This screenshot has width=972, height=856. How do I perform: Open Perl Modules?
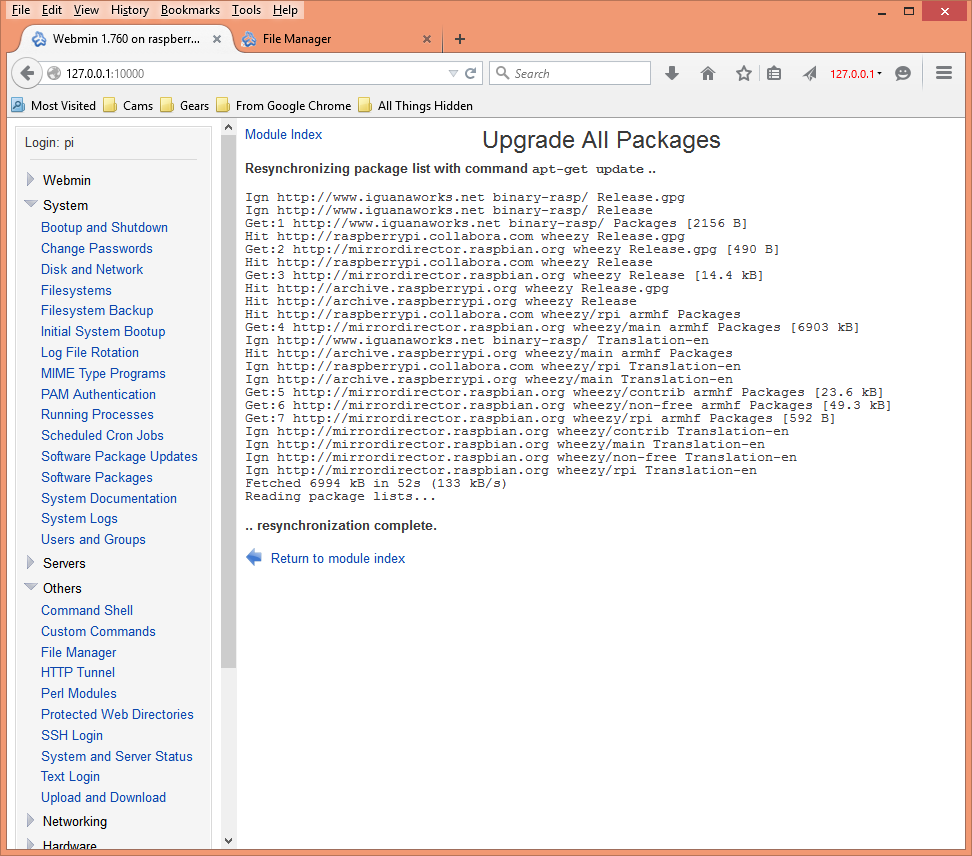[79, 693]
